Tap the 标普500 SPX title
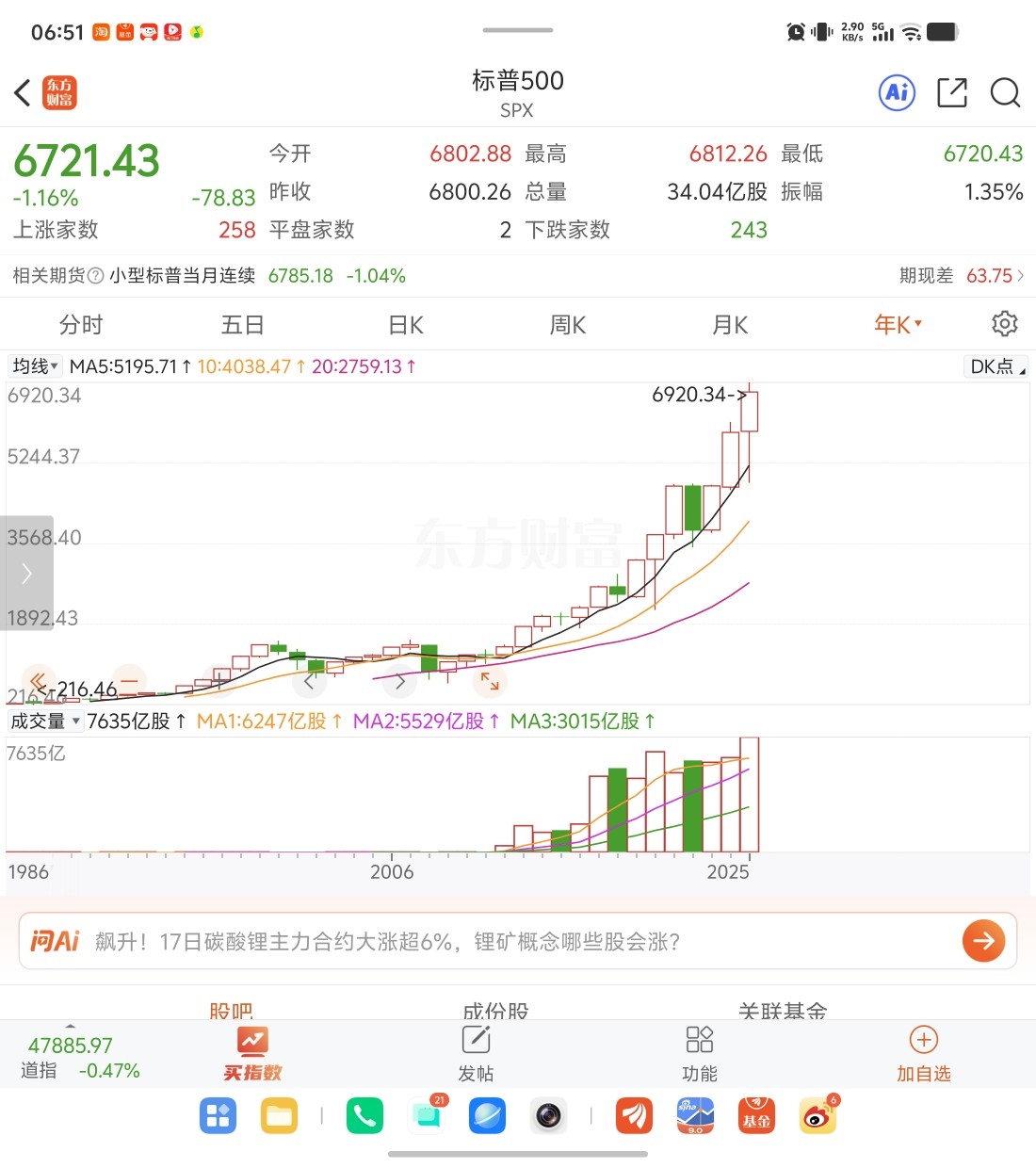Screen dimensions: 1036x1168 point(517,93)
